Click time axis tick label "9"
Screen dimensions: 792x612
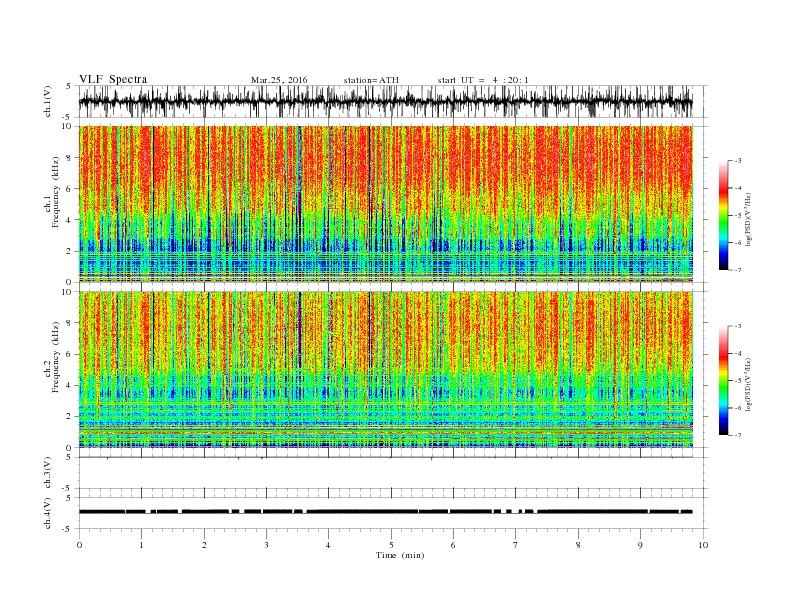pos(640,545)
